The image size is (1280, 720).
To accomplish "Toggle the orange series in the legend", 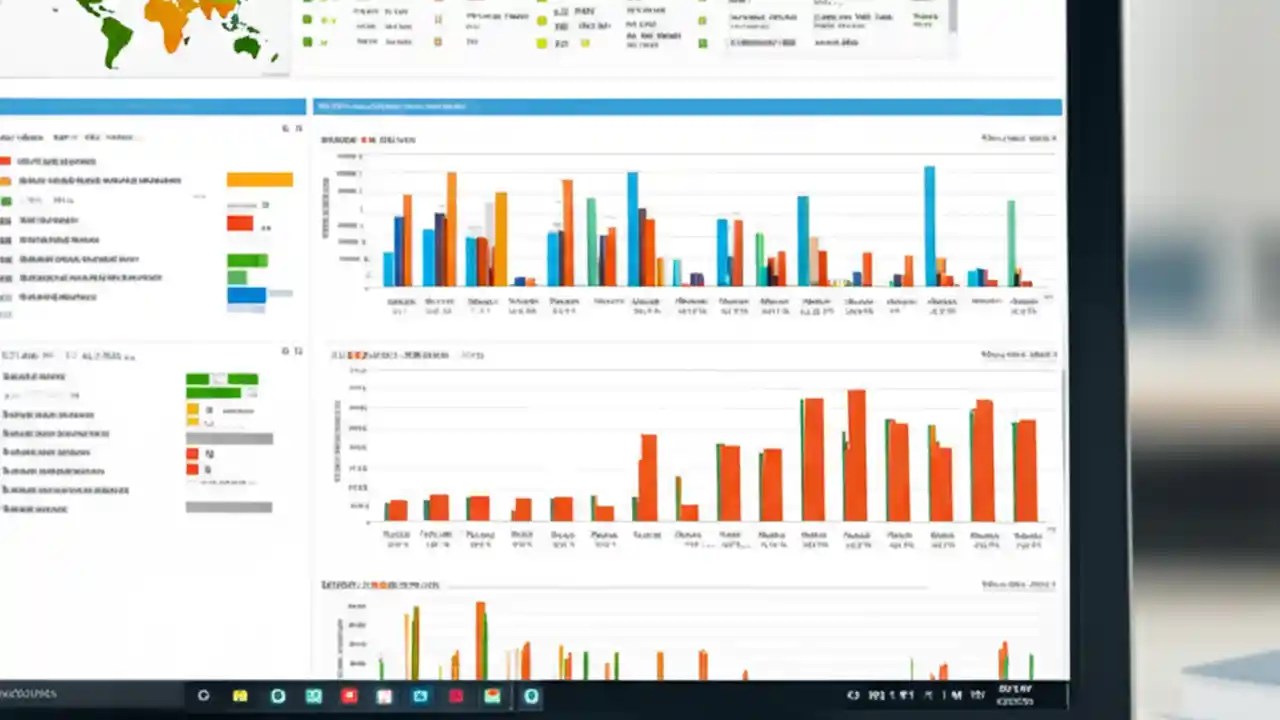I will (x=8, y=180).
